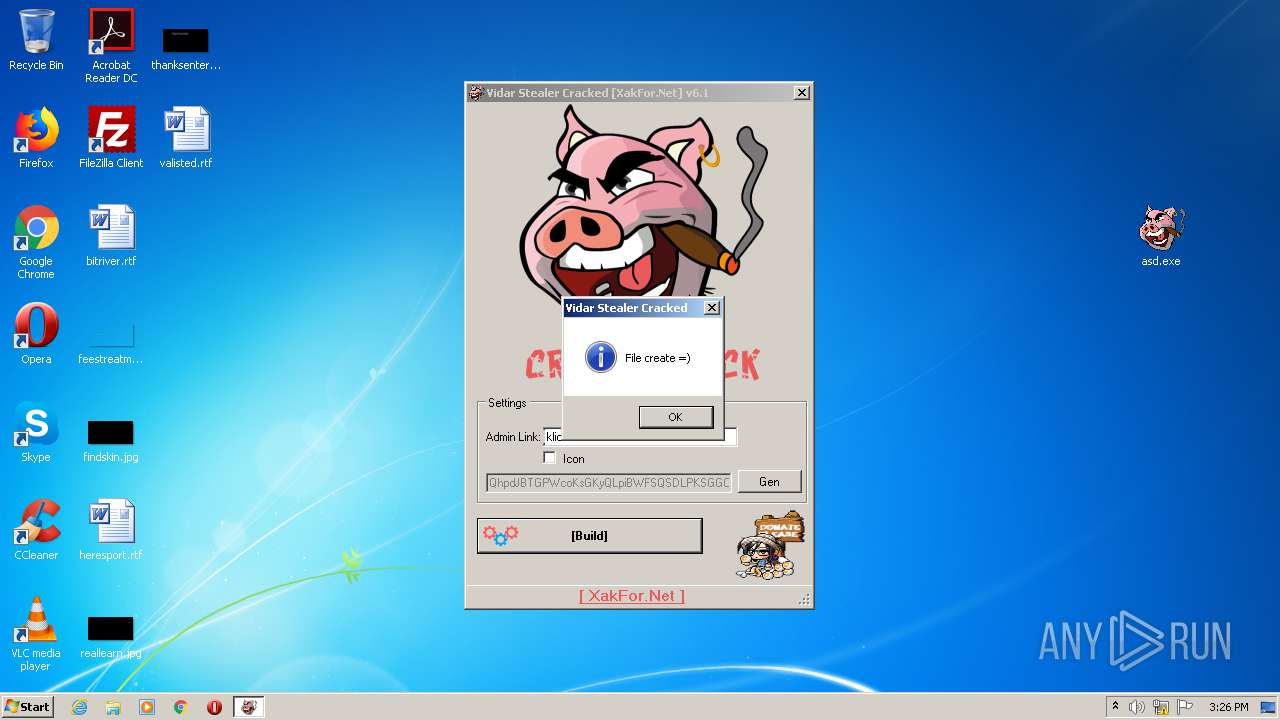
Task: Open Internet Explorer from the taskbar
Action: (x=79, y=707)
